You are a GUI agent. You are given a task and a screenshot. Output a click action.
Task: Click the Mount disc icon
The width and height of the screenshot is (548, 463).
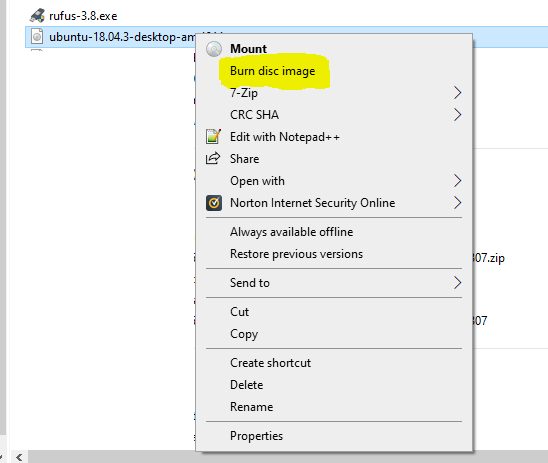(x=214, y=49)
